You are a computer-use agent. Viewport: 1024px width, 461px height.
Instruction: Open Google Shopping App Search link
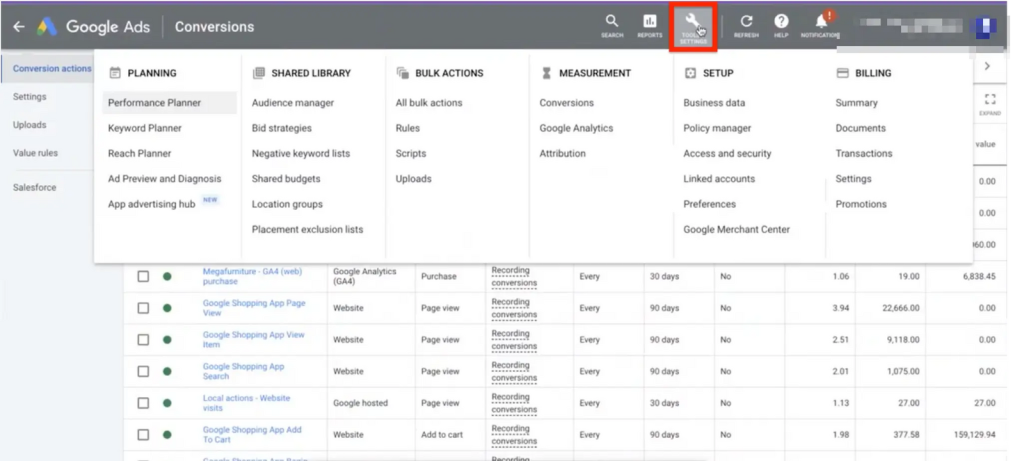244,371
